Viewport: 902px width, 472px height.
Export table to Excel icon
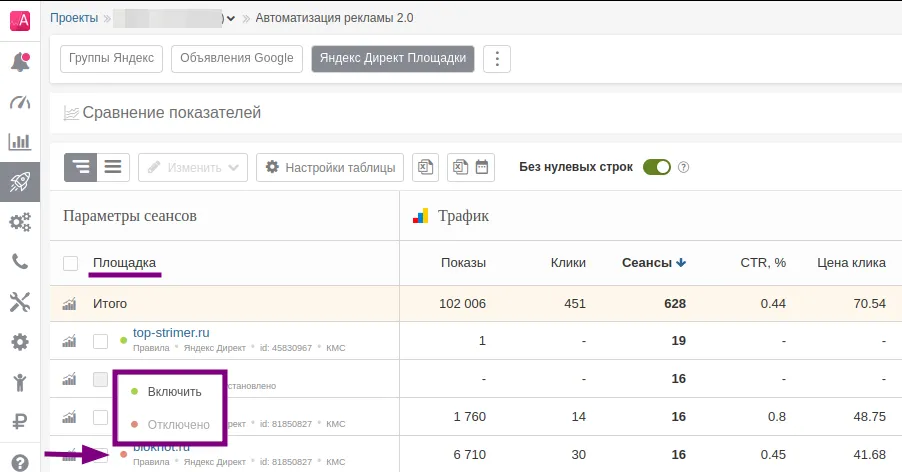[x=426, y=167]
